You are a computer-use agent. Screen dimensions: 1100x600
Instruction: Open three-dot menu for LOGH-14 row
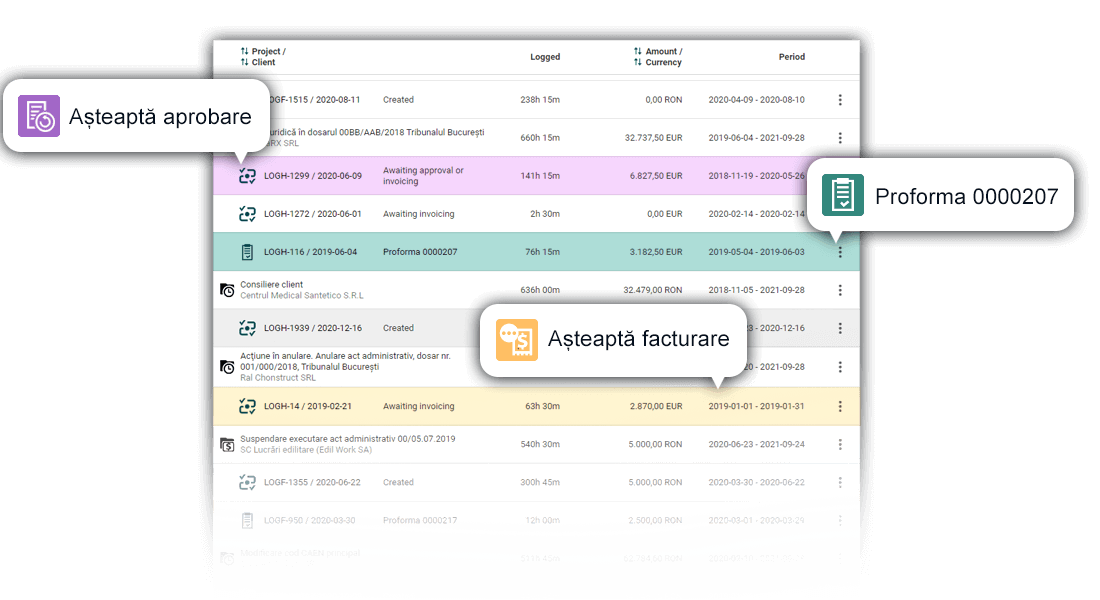tap(840, 406)
